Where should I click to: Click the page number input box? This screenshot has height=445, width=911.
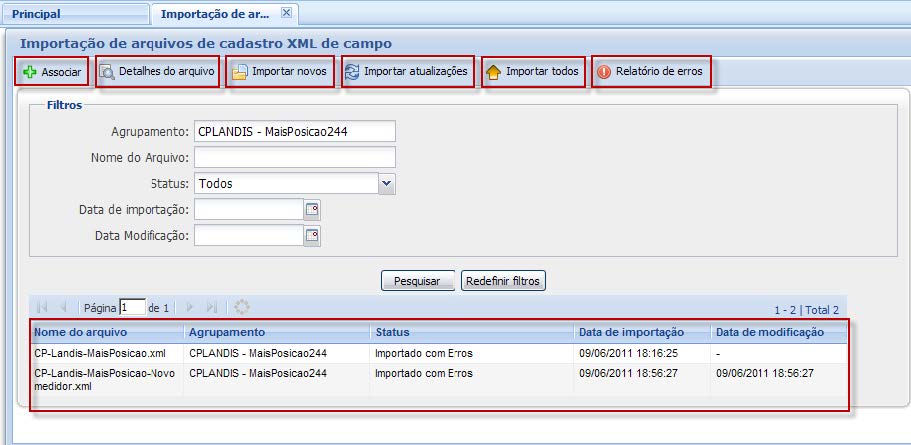pyautogui.click(x=132, y=308)
